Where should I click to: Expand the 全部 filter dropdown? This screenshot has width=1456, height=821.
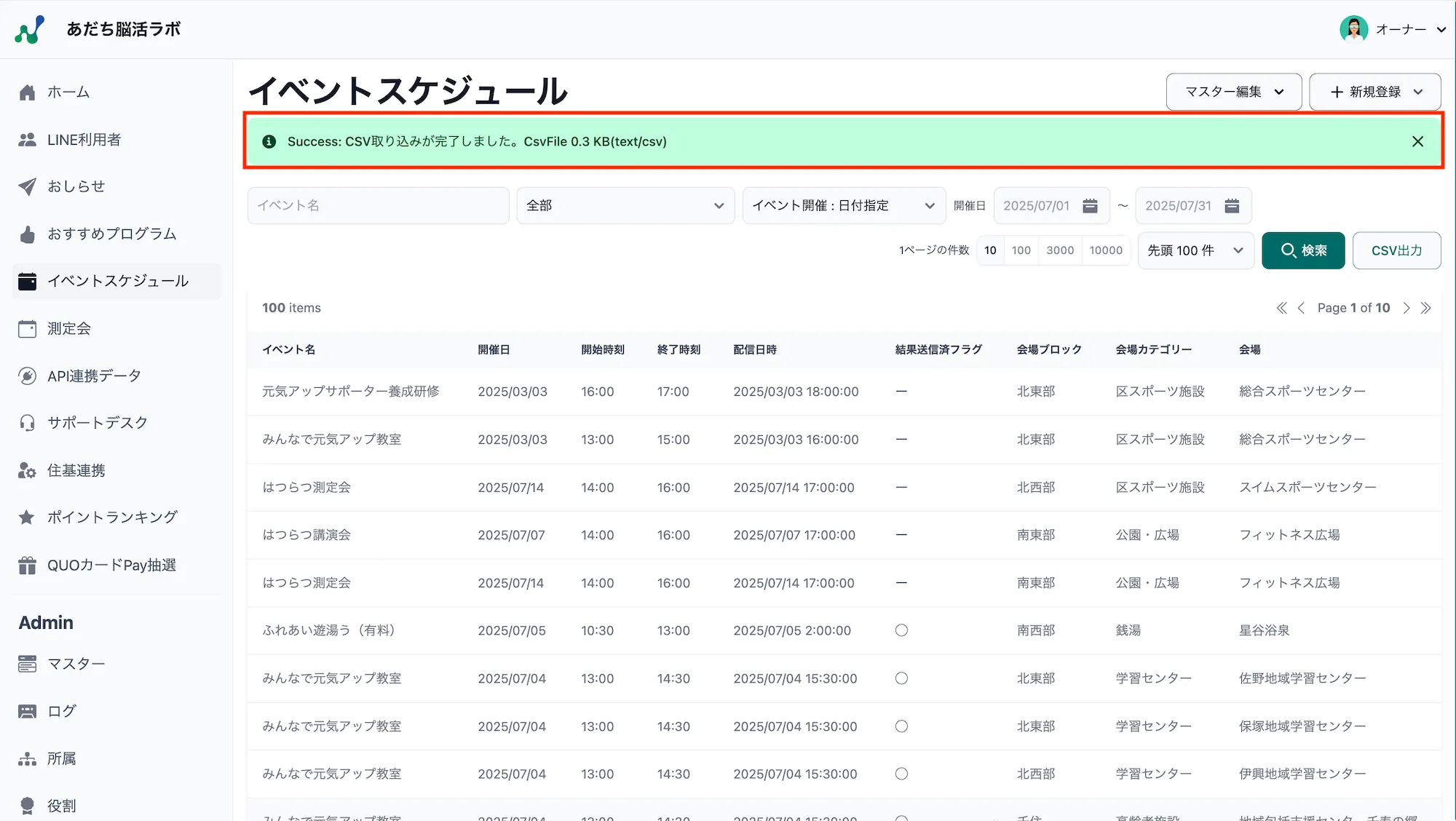tap(625, 205)
